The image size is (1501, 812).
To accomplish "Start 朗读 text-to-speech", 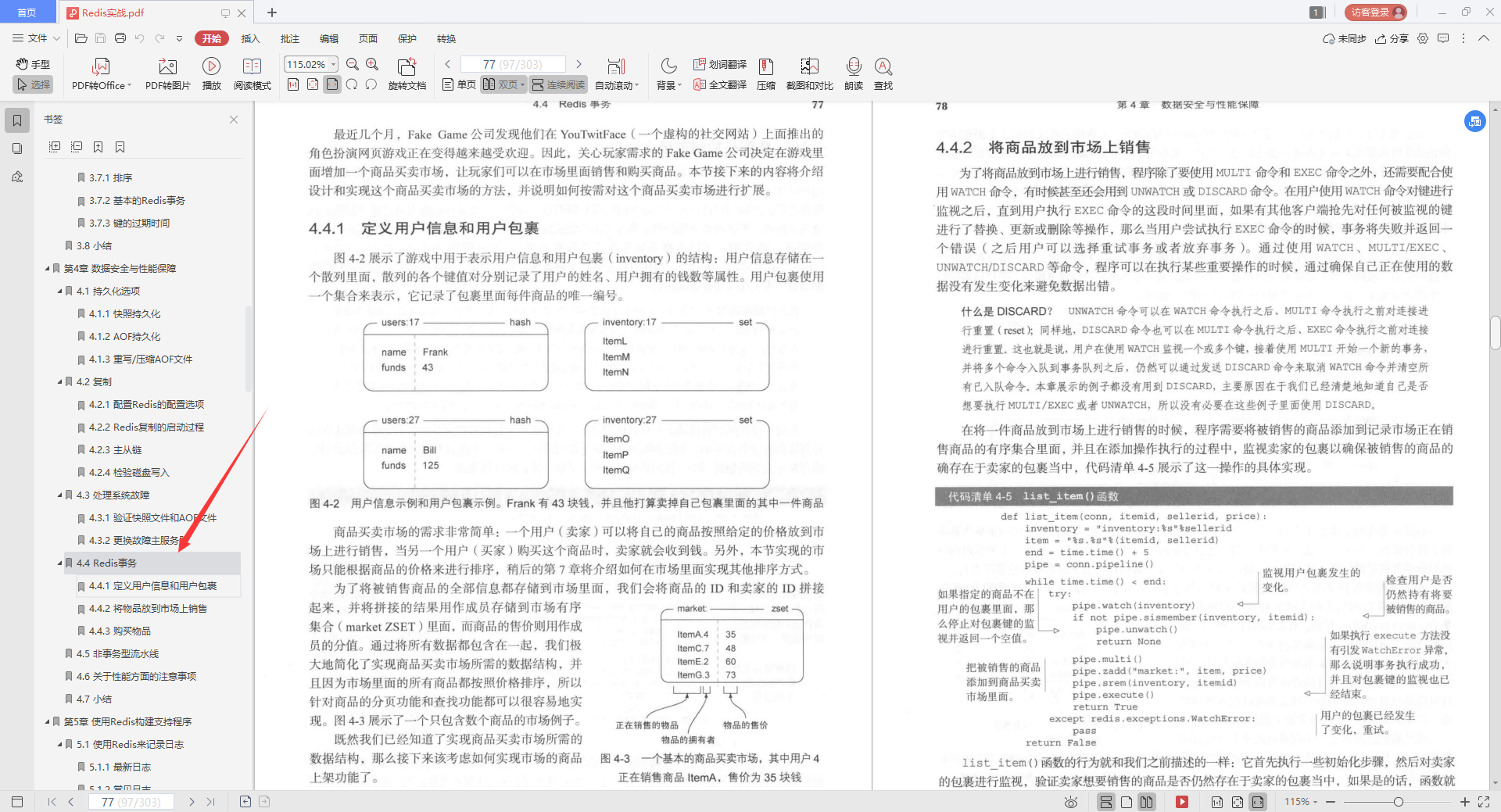I will tap(853, 74).
